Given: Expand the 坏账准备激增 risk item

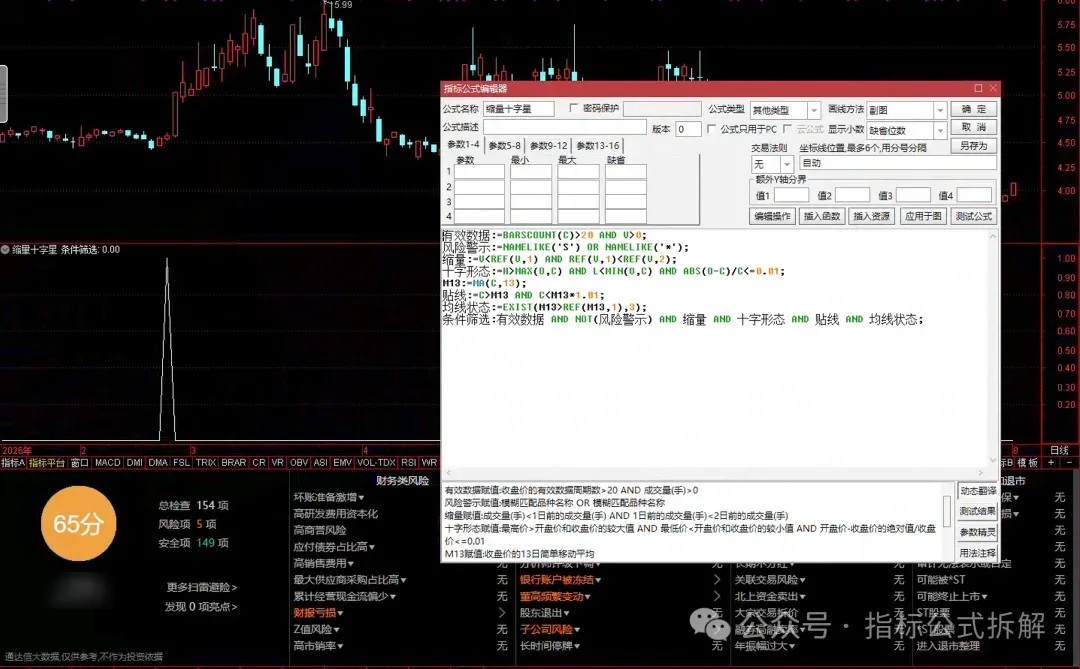Looking at the screenshot, I should [x=329, y=497].
